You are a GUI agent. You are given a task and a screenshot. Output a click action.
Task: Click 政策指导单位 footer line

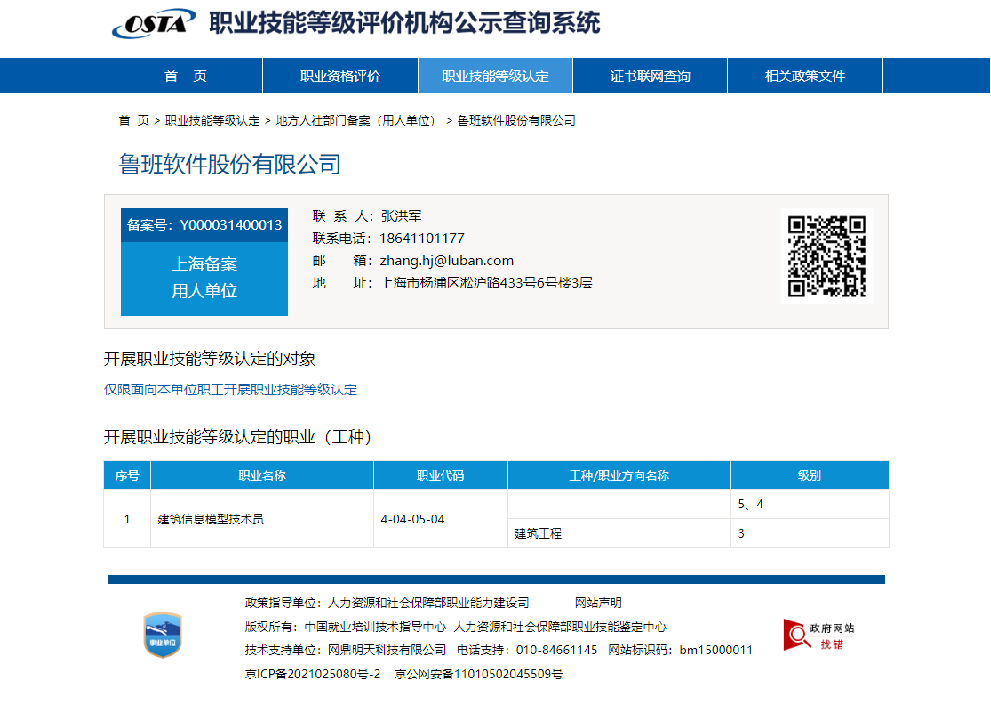387,602
